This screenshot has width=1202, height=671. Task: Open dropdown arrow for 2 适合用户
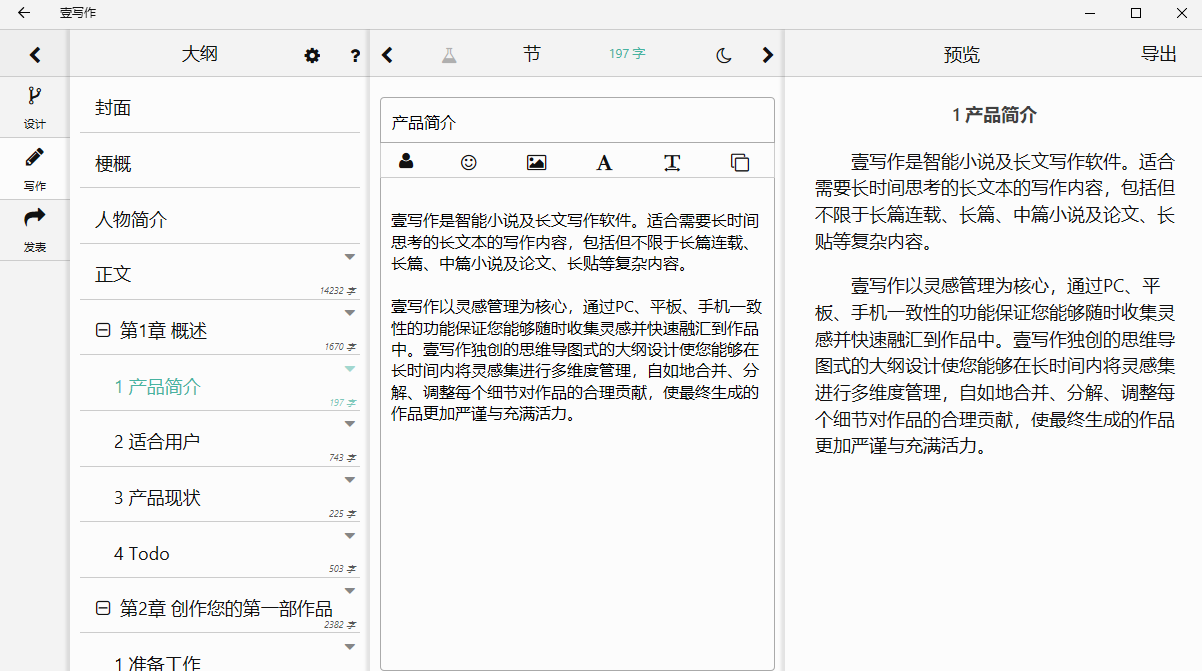tap(350, 424)
